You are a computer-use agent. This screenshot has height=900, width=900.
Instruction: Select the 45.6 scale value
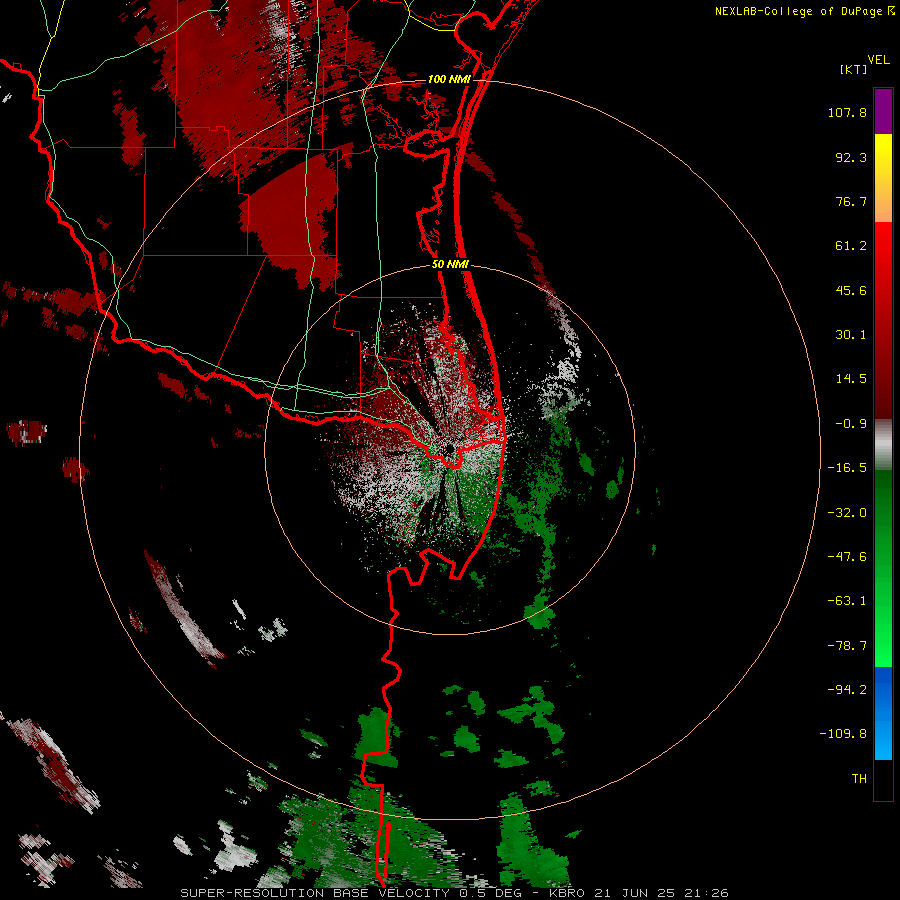(x=851, y=290)
